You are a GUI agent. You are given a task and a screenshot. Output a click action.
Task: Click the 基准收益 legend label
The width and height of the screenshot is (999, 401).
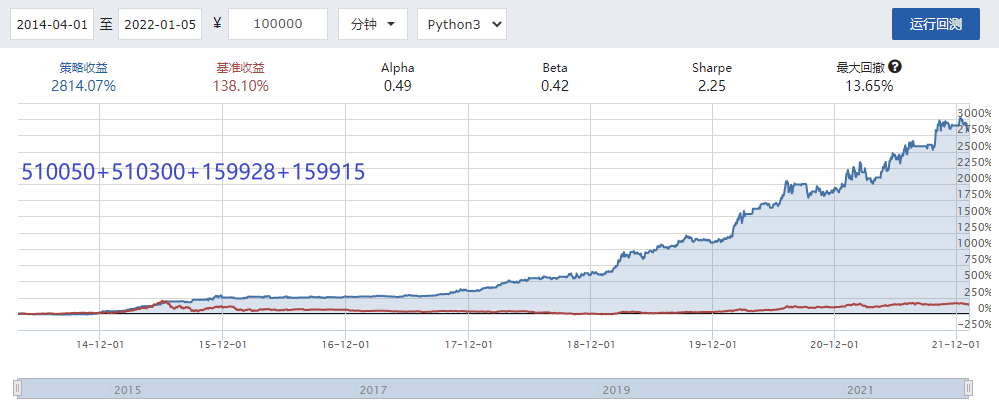pyautogui.click(x=240, y=68)
